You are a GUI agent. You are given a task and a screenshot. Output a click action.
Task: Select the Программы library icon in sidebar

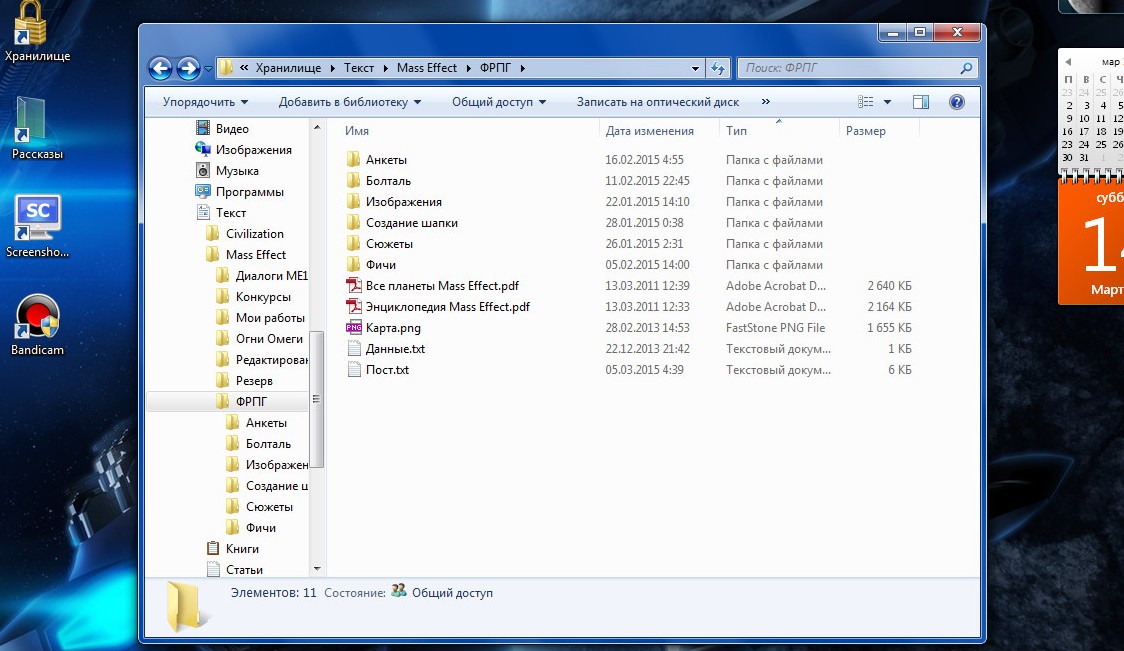tap(203, 191)
